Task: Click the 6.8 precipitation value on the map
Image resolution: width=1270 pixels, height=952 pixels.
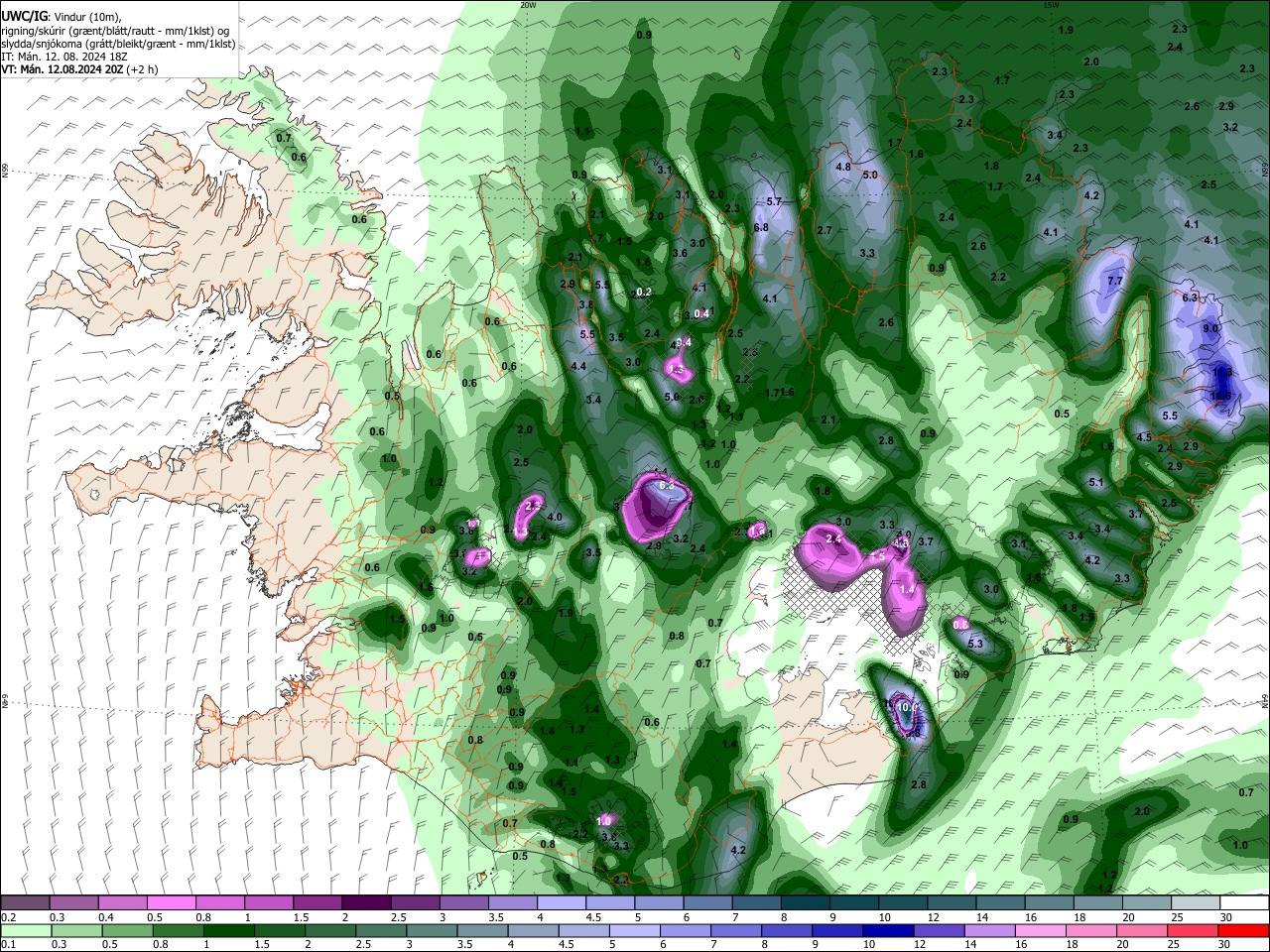Action: point(761,227)
